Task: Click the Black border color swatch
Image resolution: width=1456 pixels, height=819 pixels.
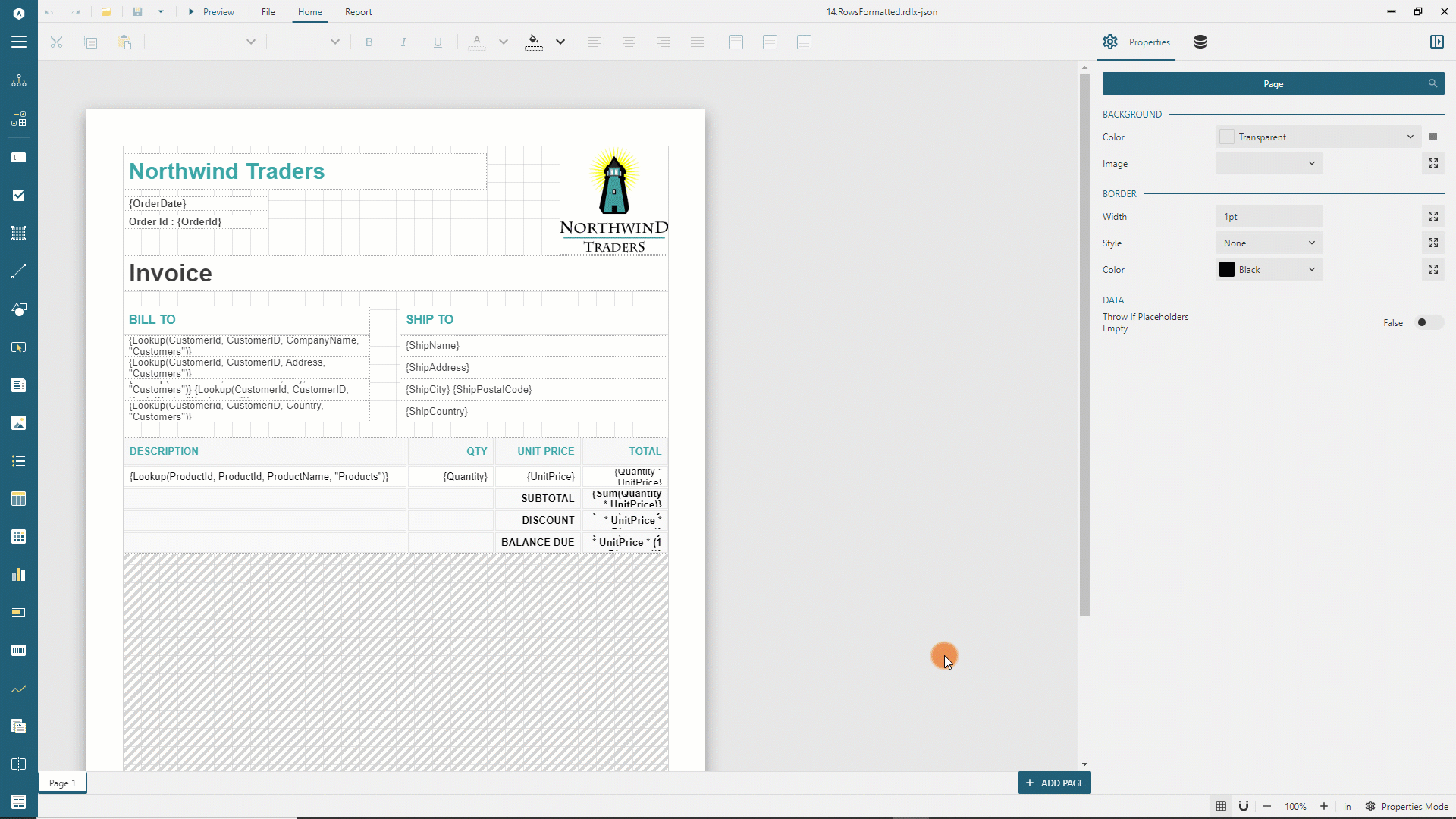Action: (1227, 270)
